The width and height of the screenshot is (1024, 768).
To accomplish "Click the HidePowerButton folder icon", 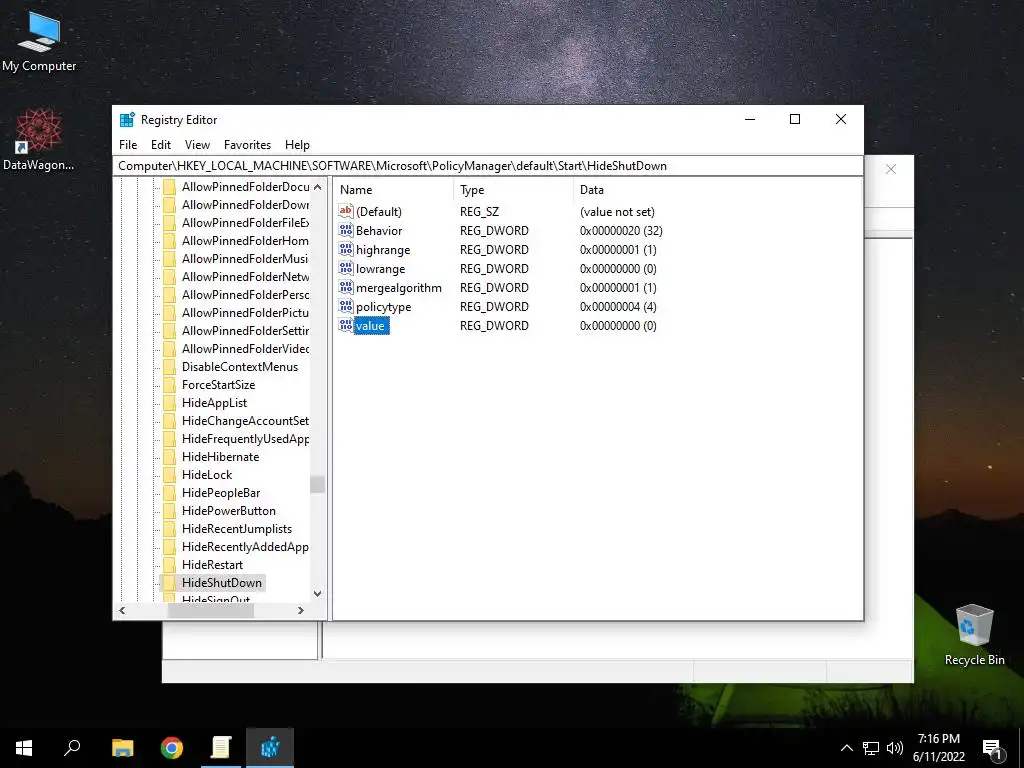I will pyautogui.click(x=169, y=511).
